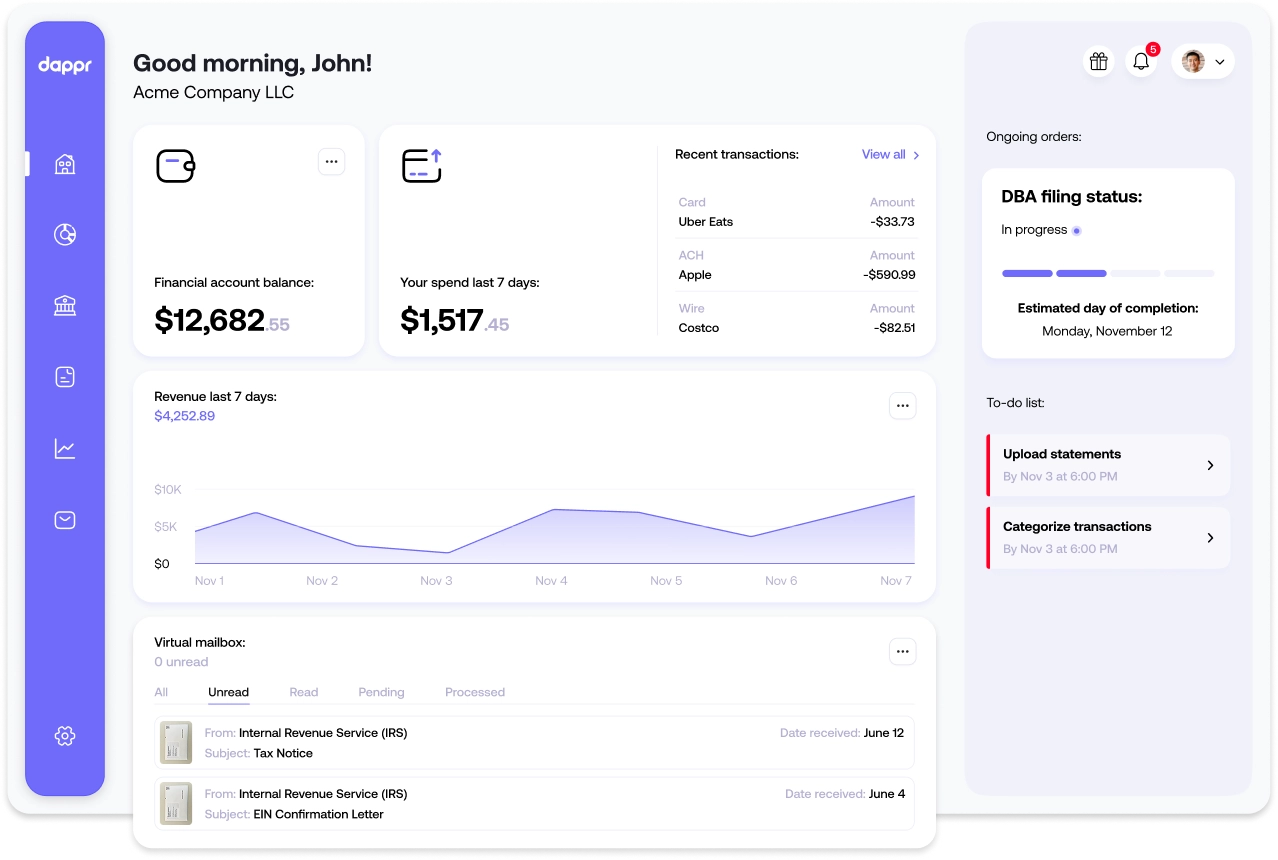Viewport: 1278px width, 860px height.
Task: Open the pie chart analytics sidebar icon
Action: coord(65,235)
